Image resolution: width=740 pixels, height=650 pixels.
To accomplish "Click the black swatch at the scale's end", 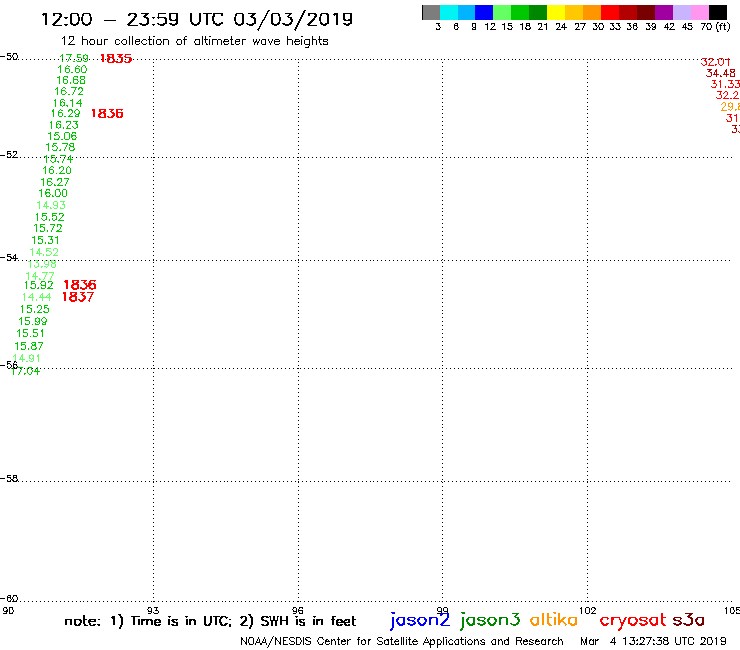I will (717, 12).
